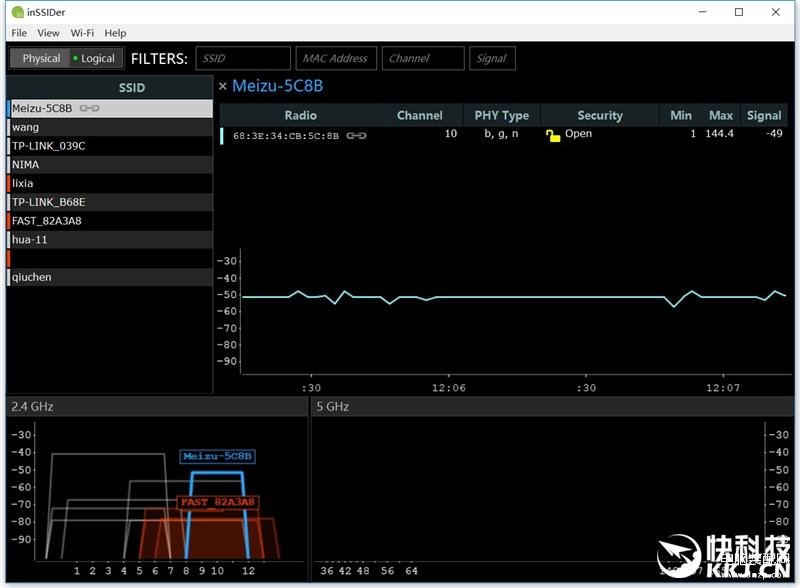Click the PHY type value b, g, n

501,134
